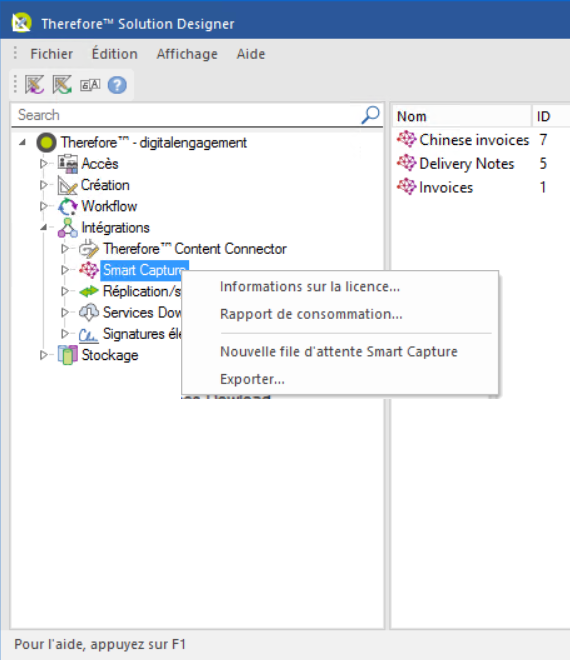Click the Workflow circular arrows icon
This screenshot has width=570, height=660.
click(x=67, y=206)
